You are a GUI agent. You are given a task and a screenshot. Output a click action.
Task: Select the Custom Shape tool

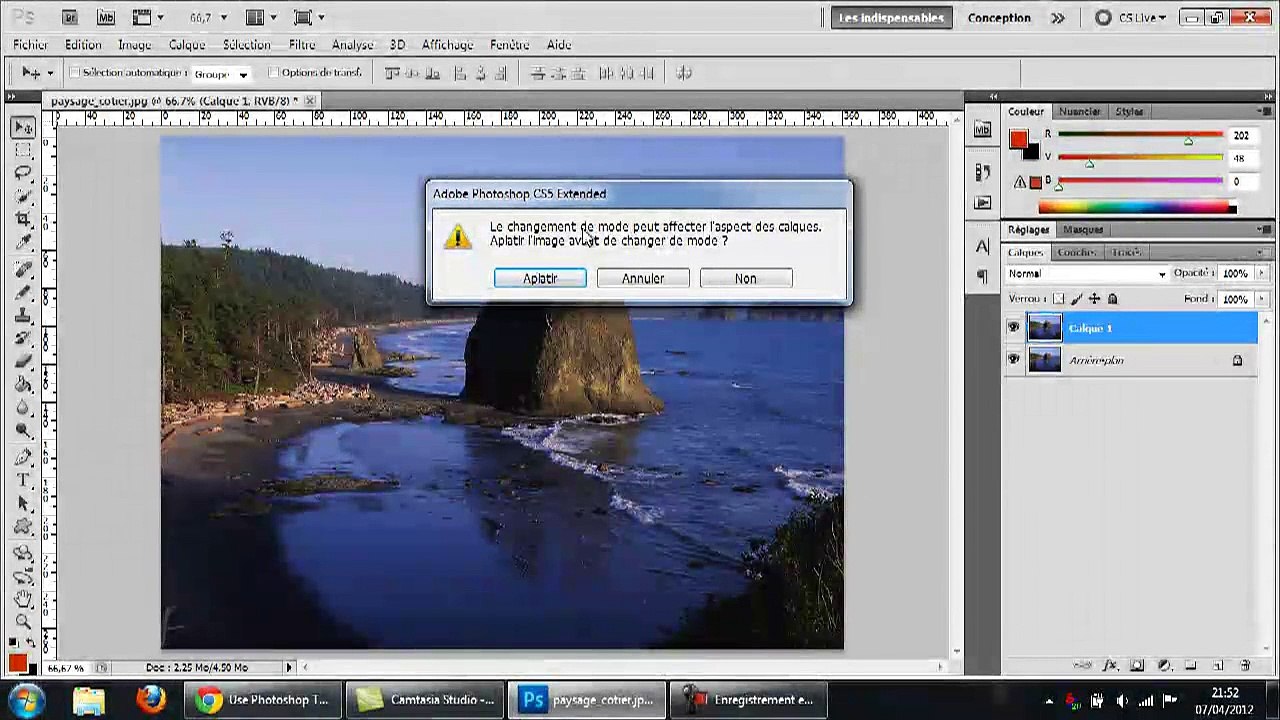(23, 526)
